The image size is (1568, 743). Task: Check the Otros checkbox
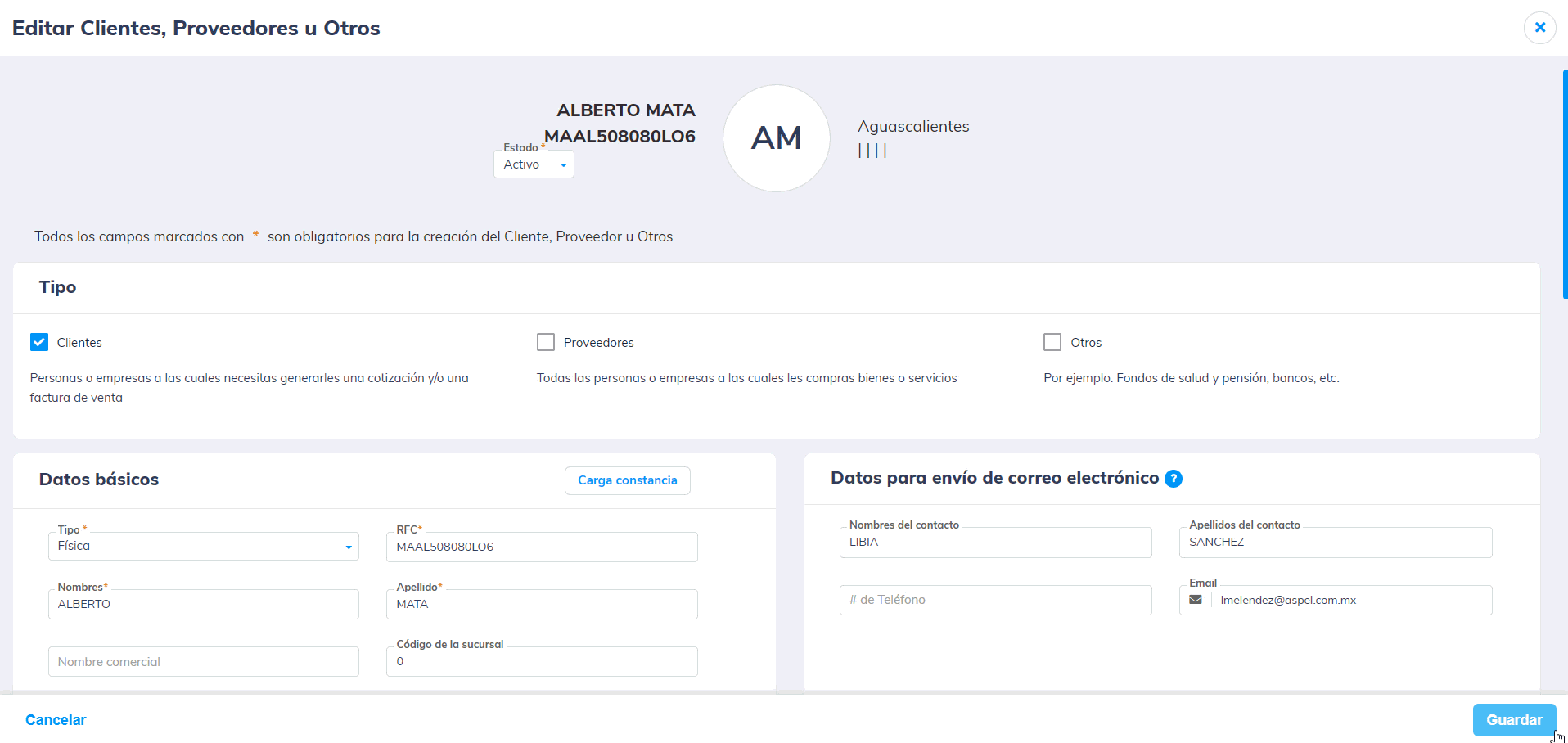pyautogui.click(x=1052, y=342)
